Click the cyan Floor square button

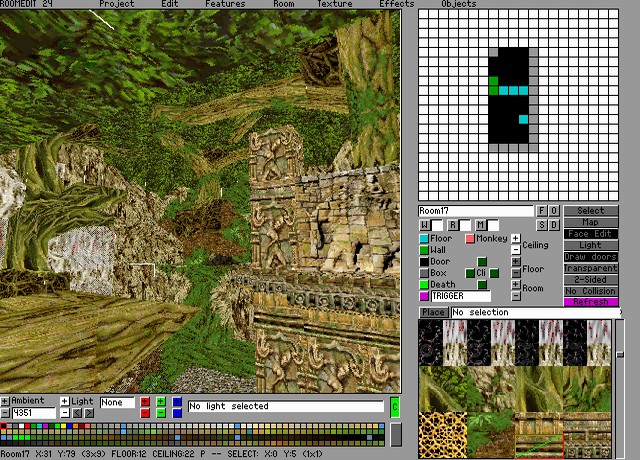[424, 239]
